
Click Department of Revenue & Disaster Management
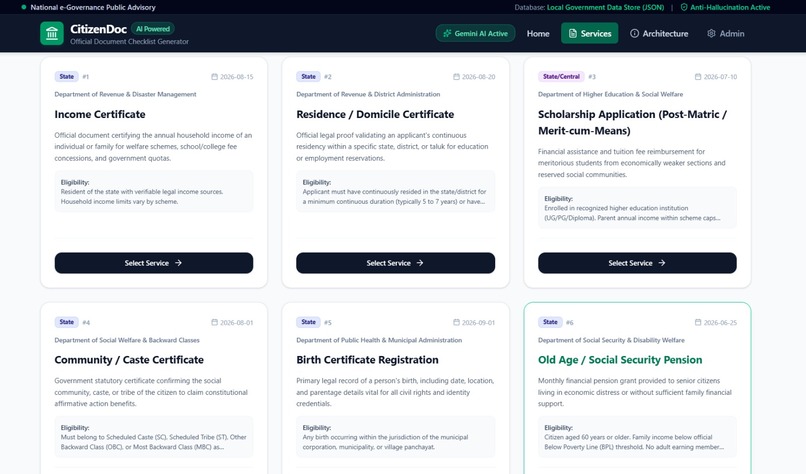coord(125,94)
